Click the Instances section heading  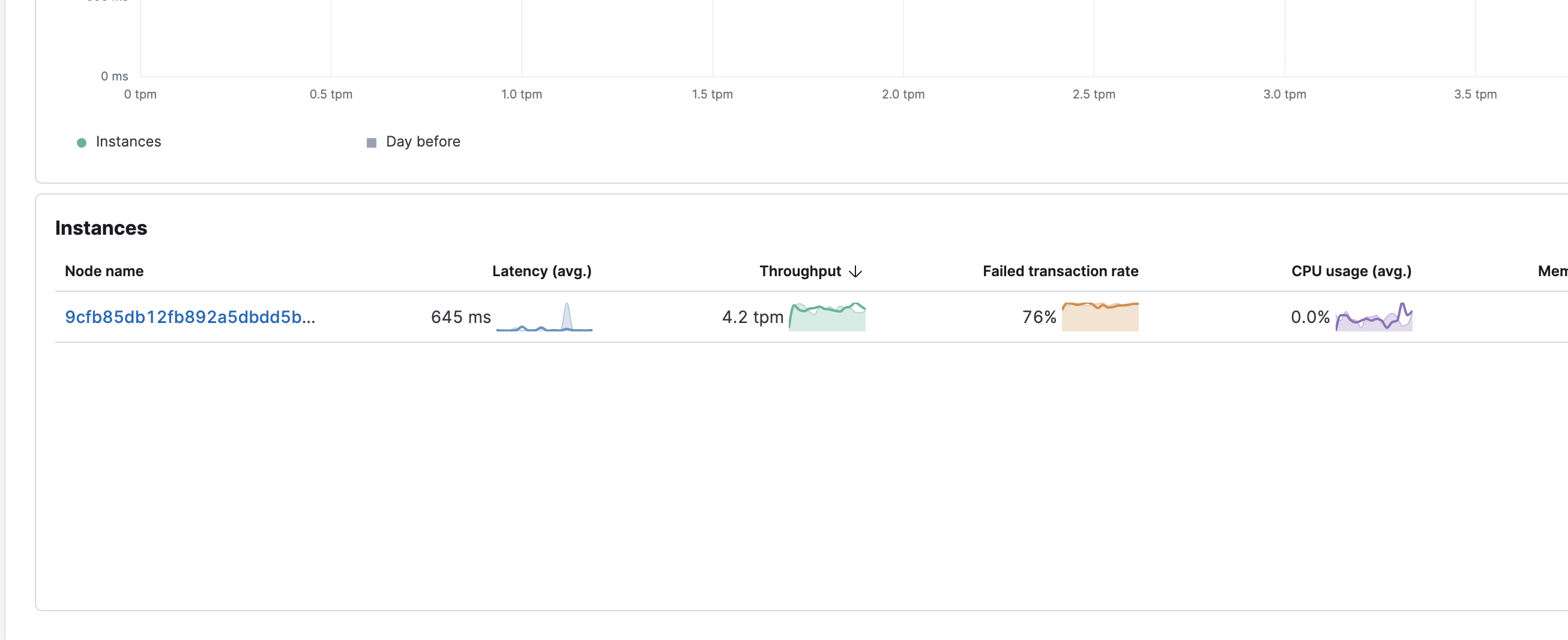pos(101,228)
